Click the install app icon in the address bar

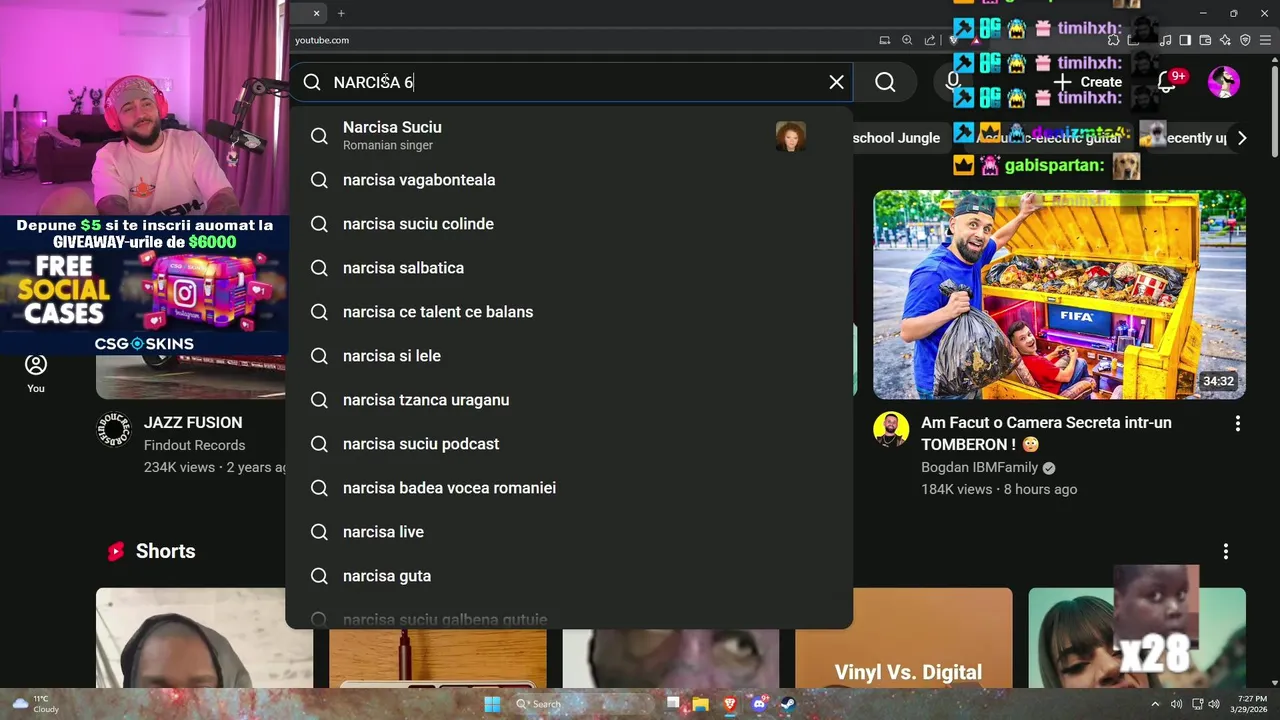tap(884, 40)
